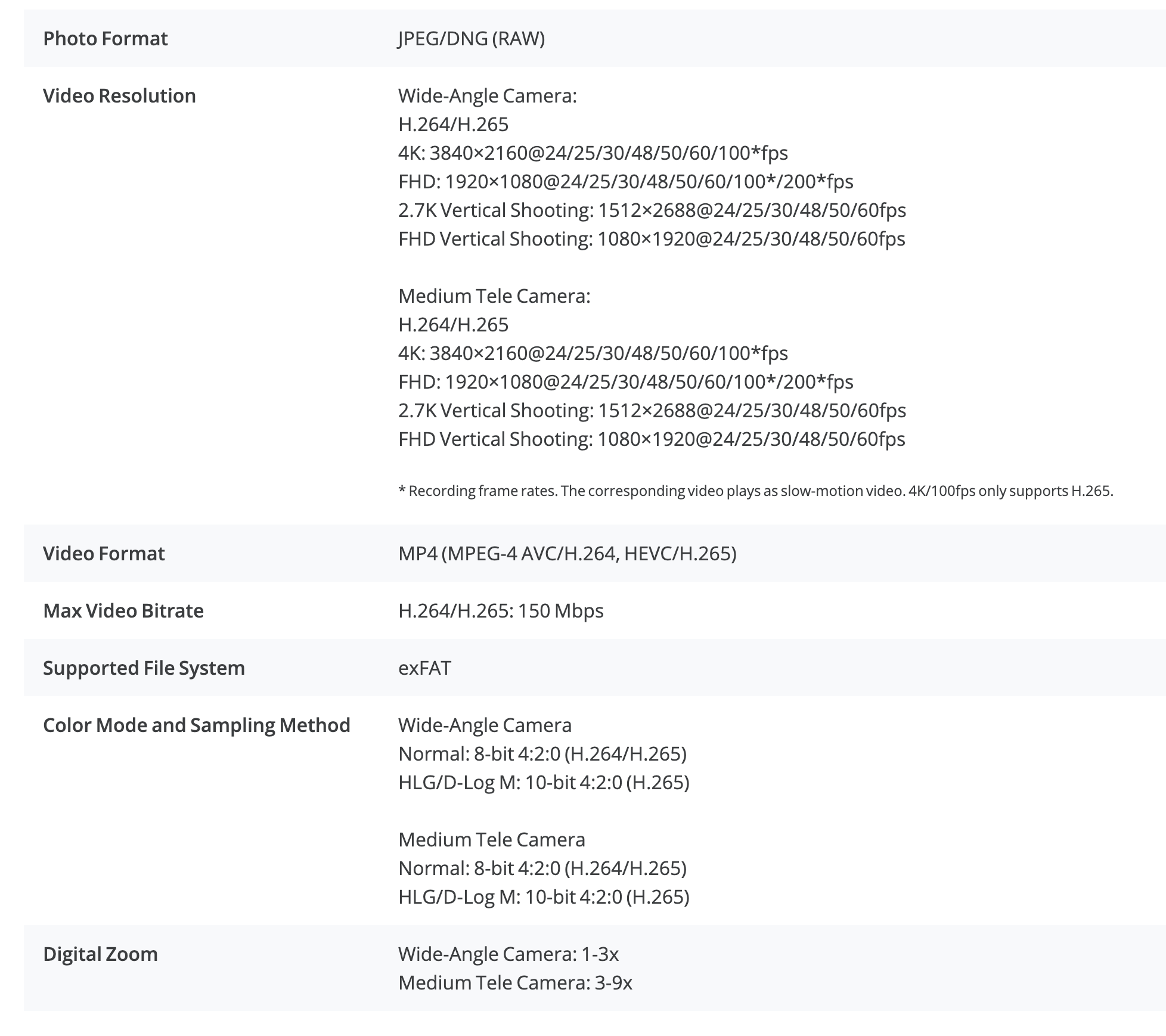Select the Medium Tele Camera: 3-9x zoom value
The image size is (1166, 1036).
click(515, 983)
